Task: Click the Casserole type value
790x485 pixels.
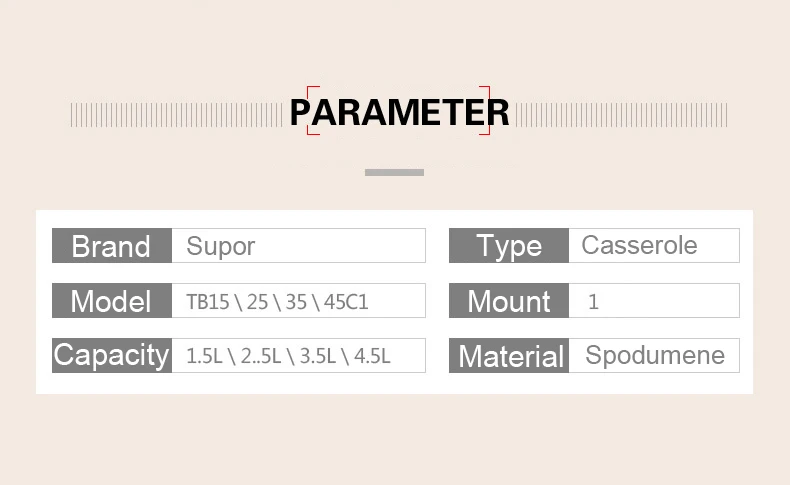Action: pyautogui.click(x=639, y=245)
